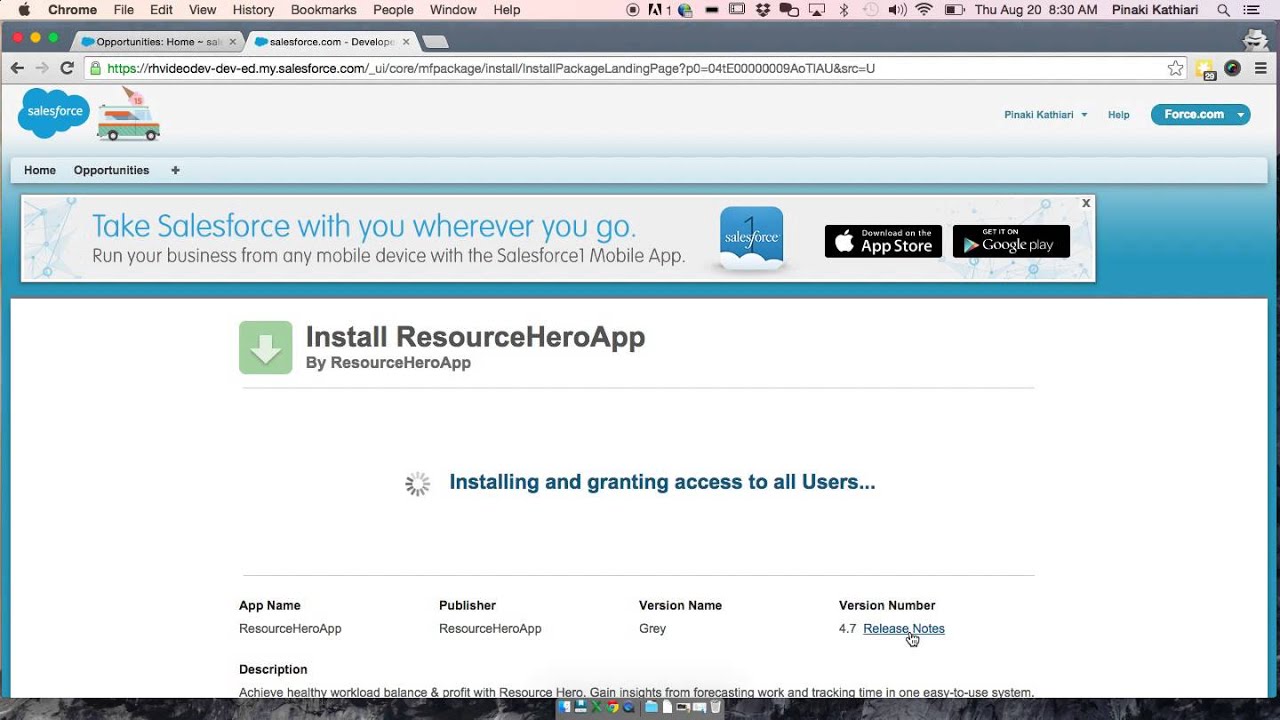The height and width of the screenshot is (720, 1280).
Task: Click Get it on Google Play badge
Action: pyautogui.click(x=1011, y=241)
